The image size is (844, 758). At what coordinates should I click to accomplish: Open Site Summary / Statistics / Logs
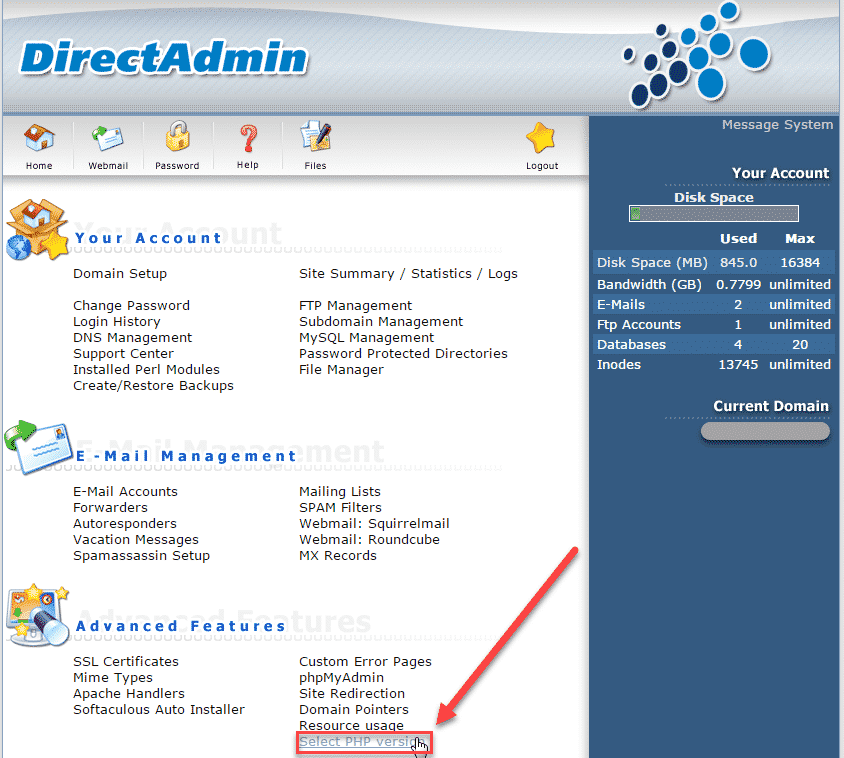coord(408,273)
